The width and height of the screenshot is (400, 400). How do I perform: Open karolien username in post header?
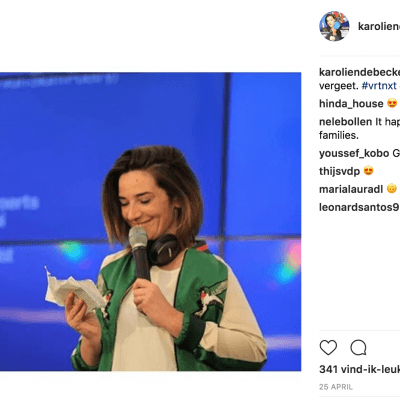tap(379, 26)
